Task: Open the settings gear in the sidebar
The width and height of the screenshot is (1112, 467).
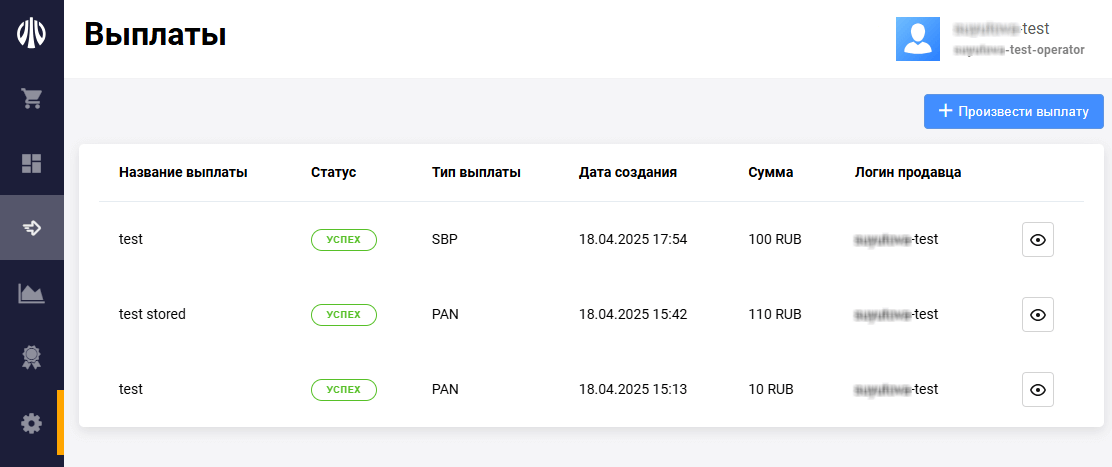Action: coord(31,423)
